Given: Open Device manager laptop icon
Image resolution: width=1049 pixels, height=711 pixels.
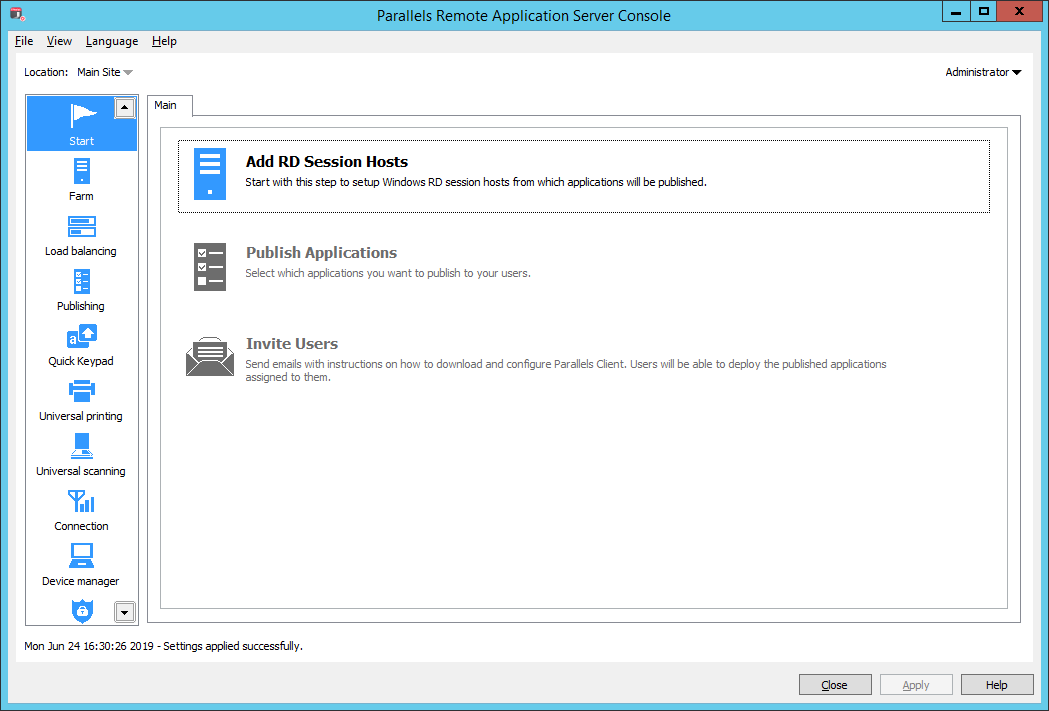Looking at the screenshot, I should [82, 556].
